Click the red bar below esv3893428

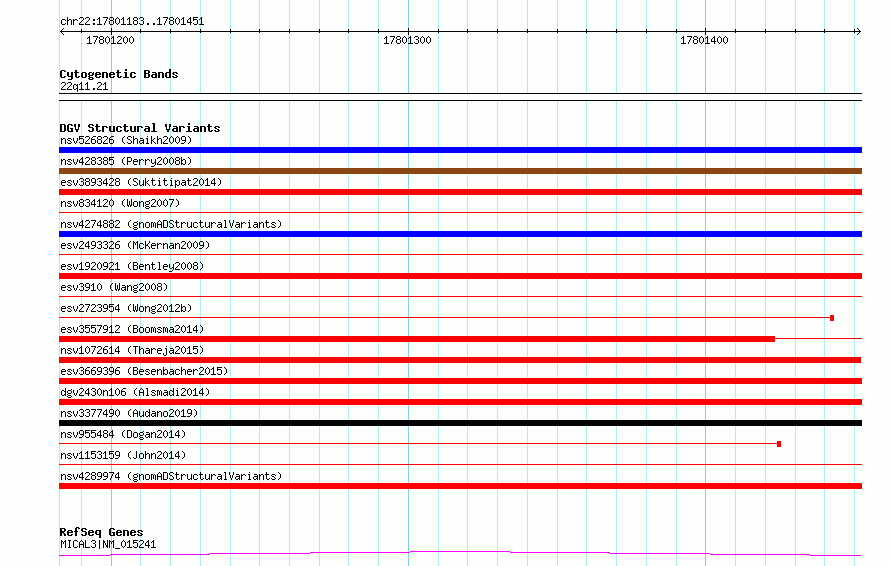coord(460,192)
